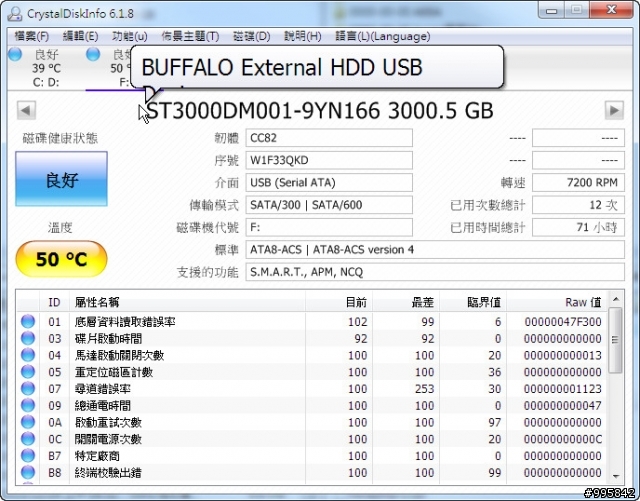Select the C: D: disk status orb

point(15,54)
